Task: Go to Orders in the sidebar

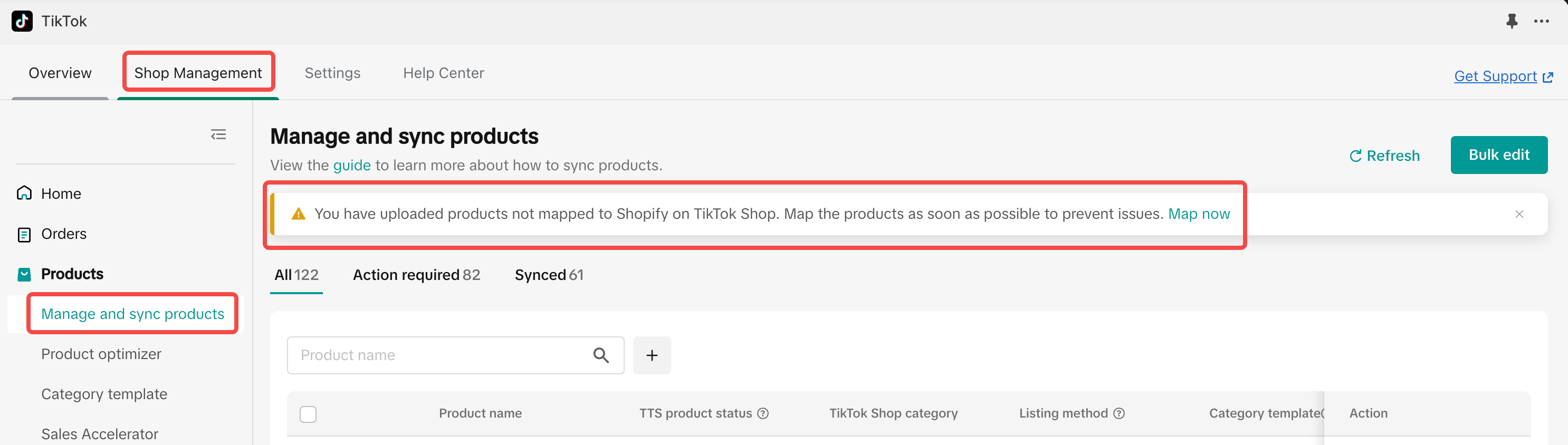Action: [x=63, y=234]
